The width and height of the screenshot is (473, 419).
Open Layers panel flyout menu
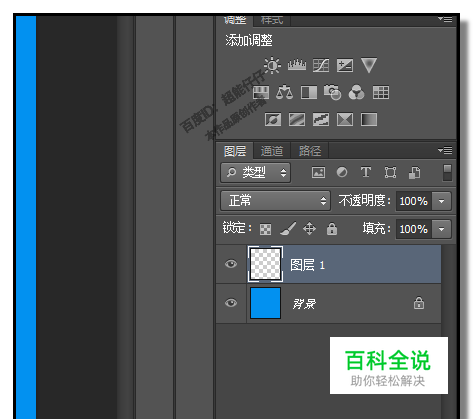(445, 150)
